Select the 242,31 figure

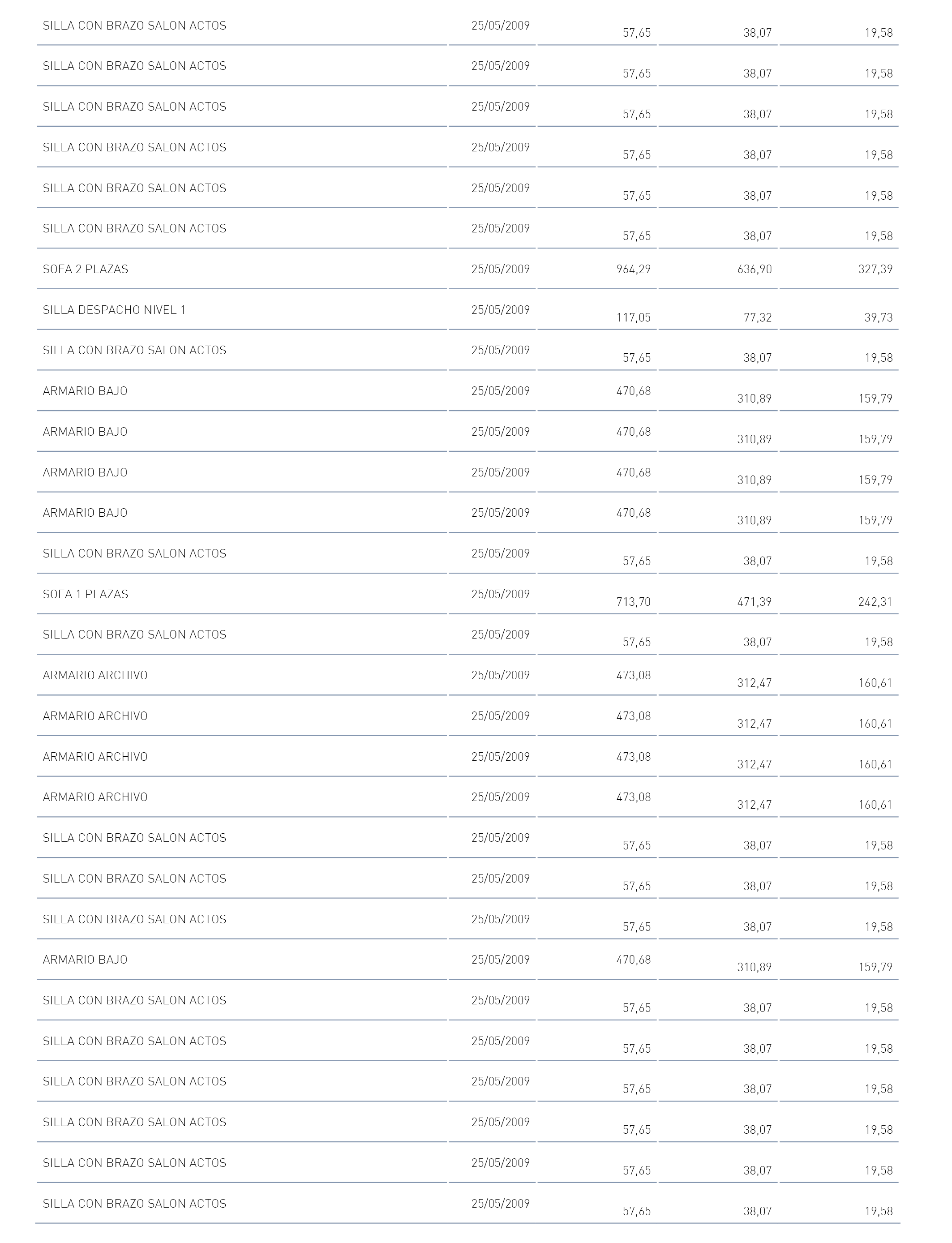coord(875,602)
